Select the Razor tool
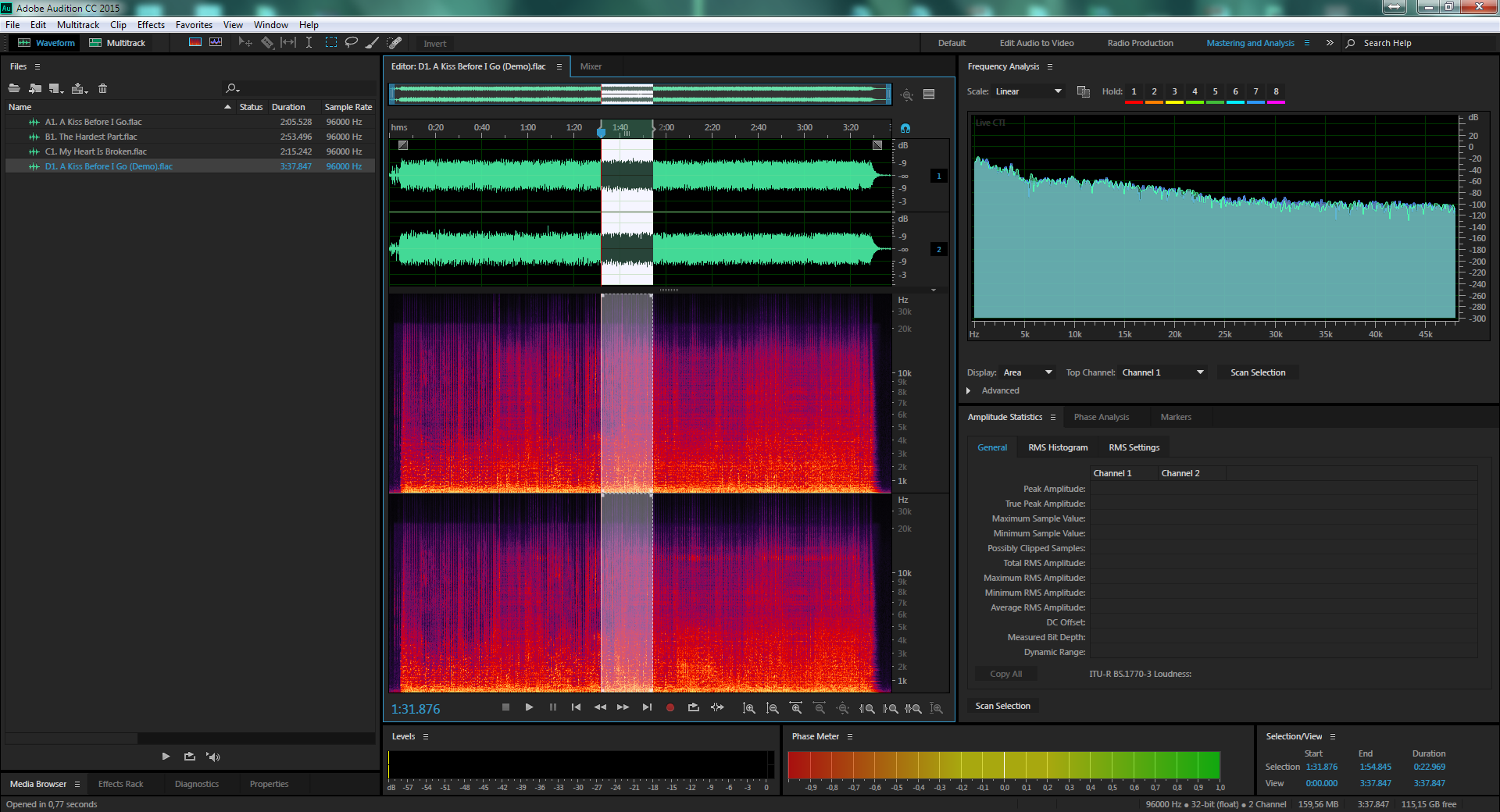1500x812 pixels. click(x=267, y=42)
